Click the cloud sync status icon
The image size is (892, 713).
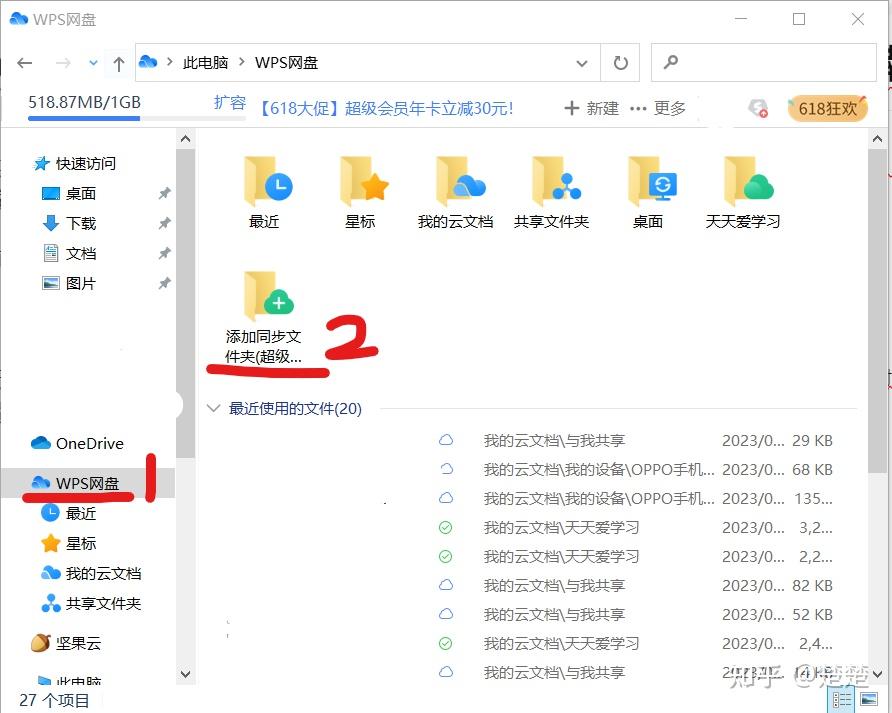coord(758,108)
